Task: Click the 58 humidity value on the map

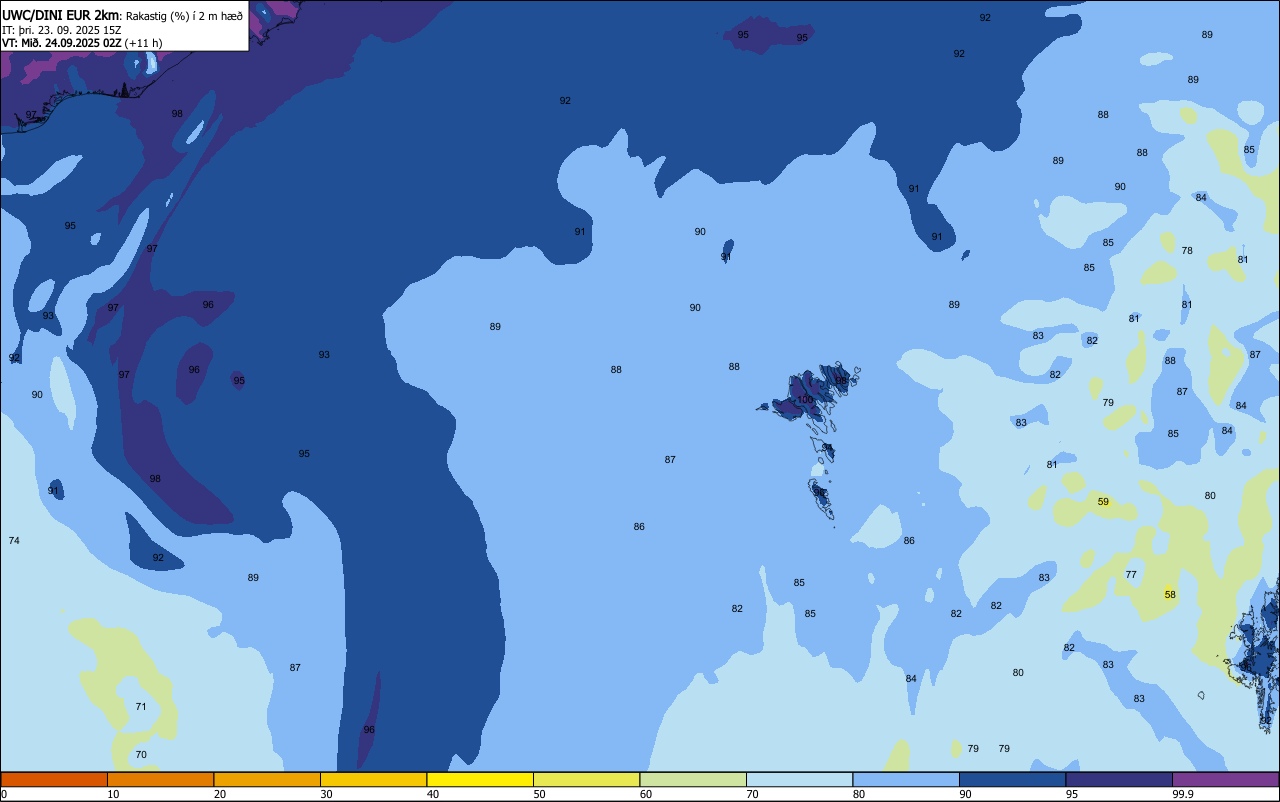Action: pos(1170,595)
